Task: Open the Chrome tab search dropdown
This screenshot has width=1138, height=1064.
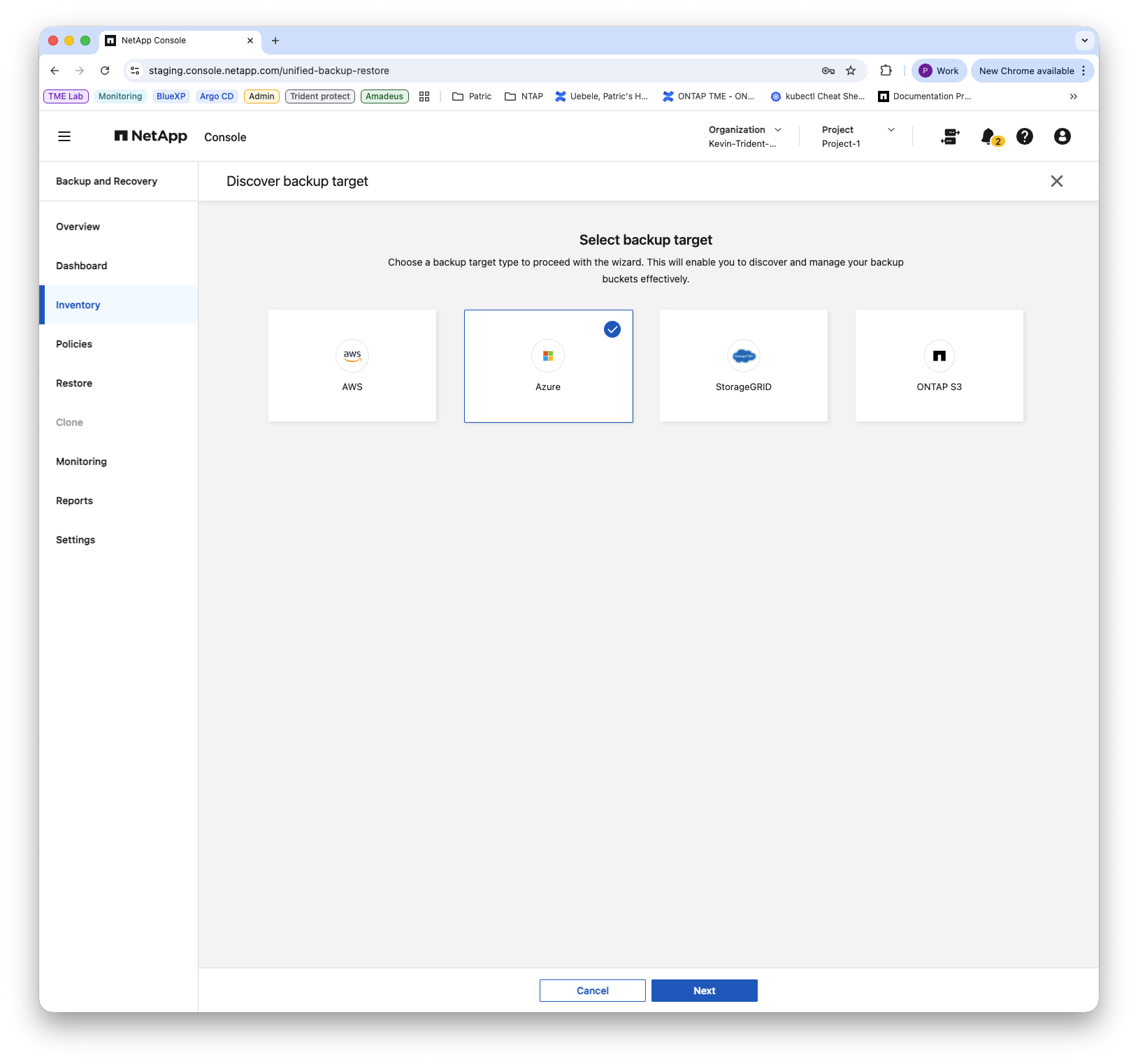Action: point(1085,41)
